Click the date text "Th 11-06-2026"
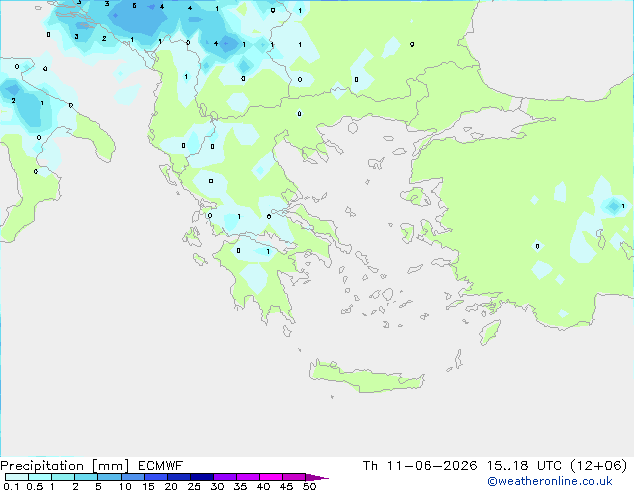Screen dimensions: 634x490 pyautogui.click(x=420, y=466)
